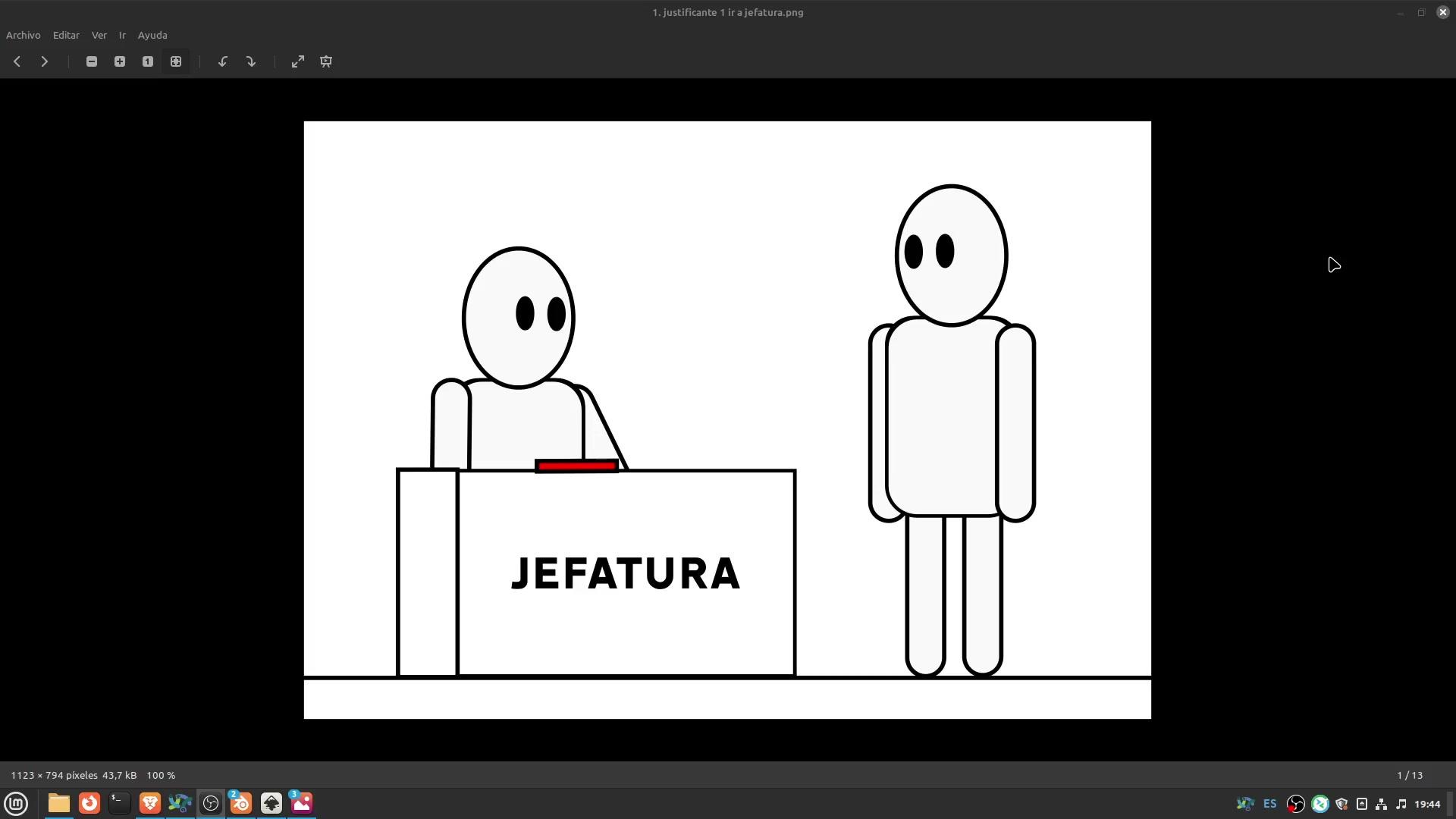Viewport: 1456px width, 819px height.
Task: Open the sound volume tray icon
Action: point(1401,804)
